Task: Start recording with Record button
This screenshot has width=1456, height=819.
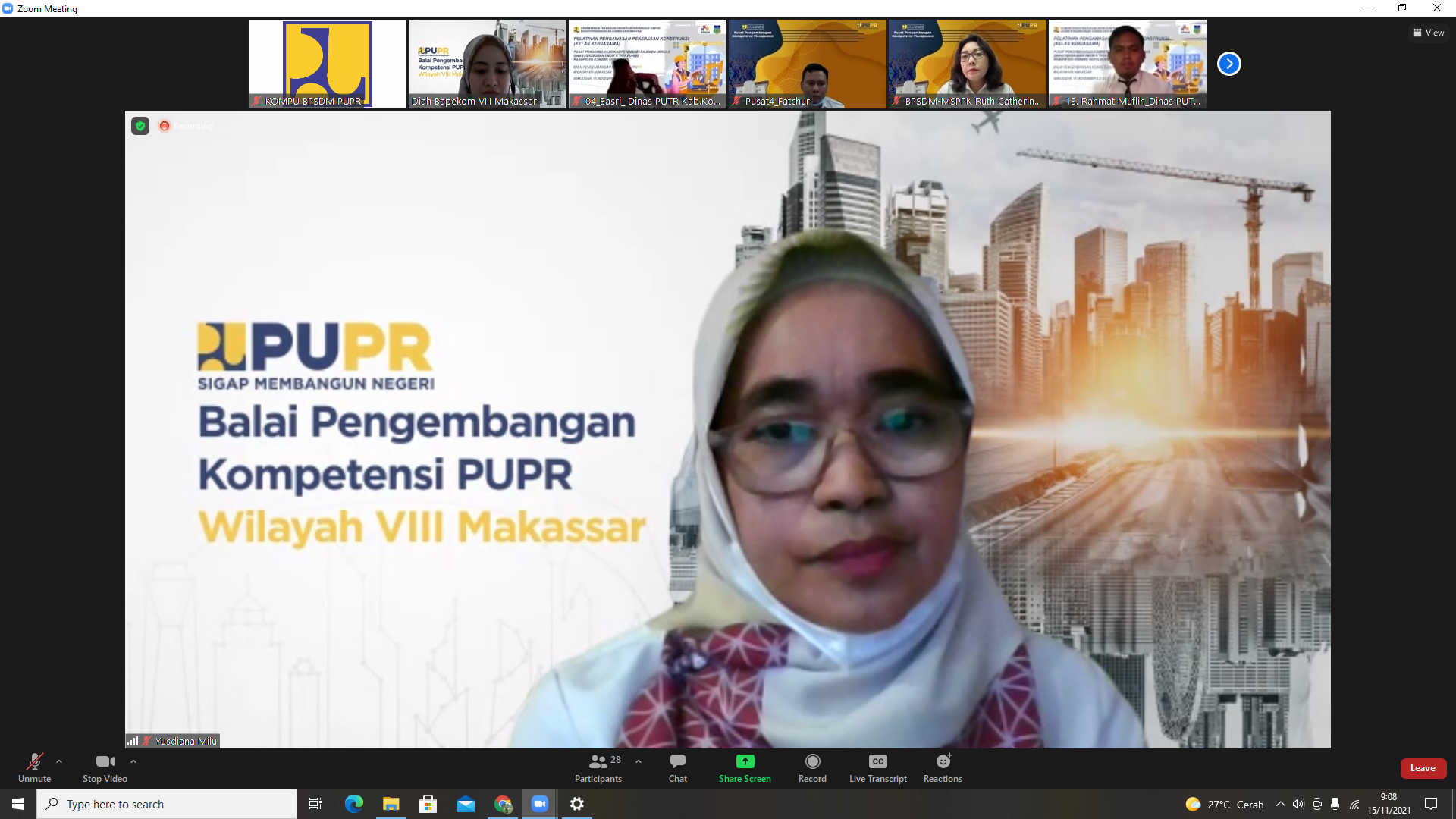Action: click(812, 767)
